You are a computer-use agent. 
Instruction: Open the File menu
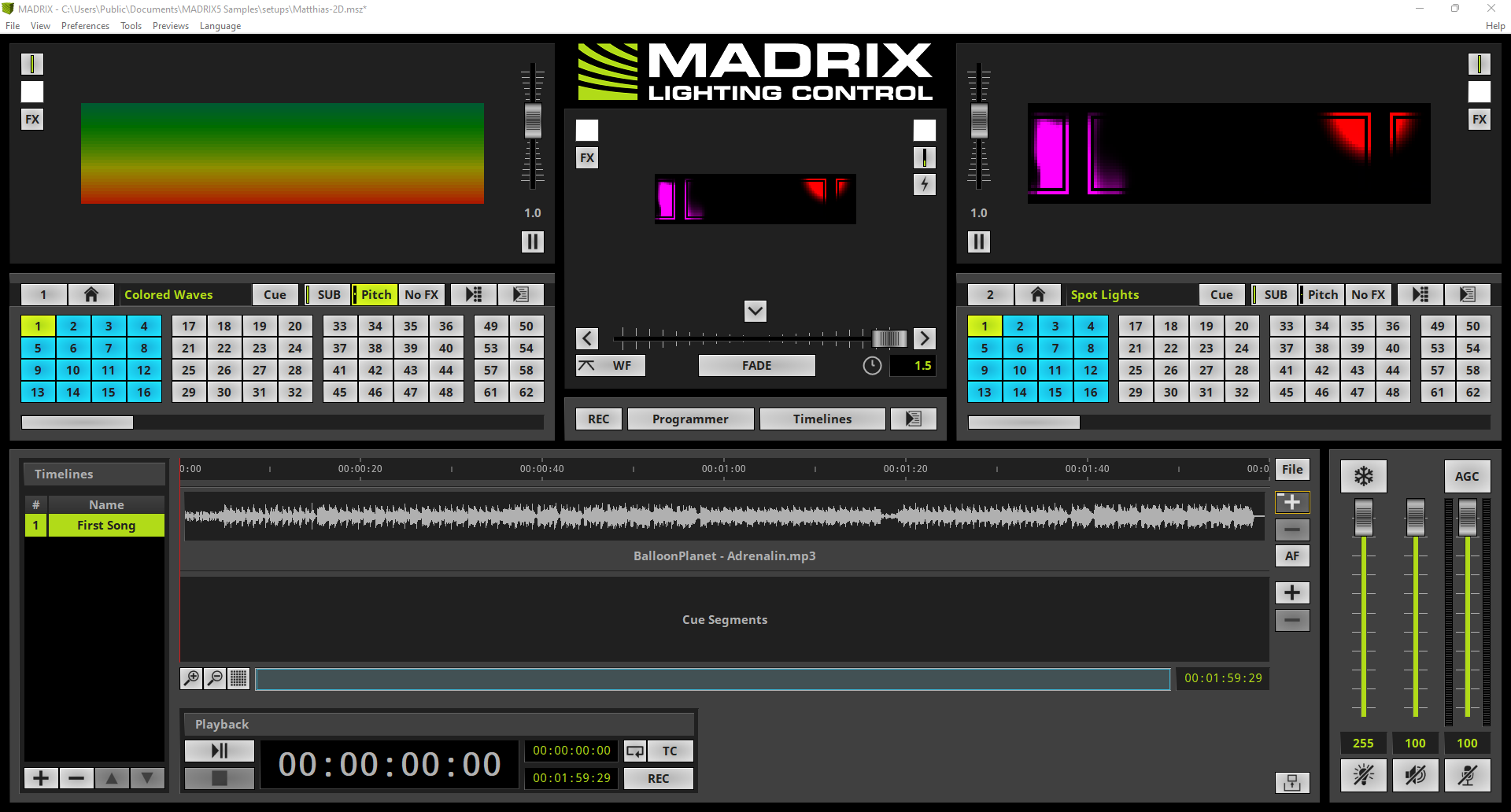click(x=13, y=26)
